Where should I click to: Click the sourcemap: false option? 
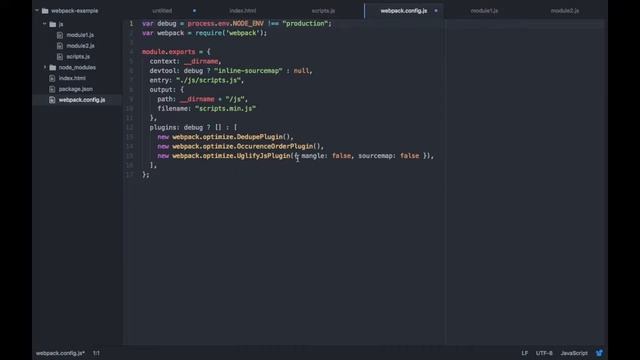point(389,156)
